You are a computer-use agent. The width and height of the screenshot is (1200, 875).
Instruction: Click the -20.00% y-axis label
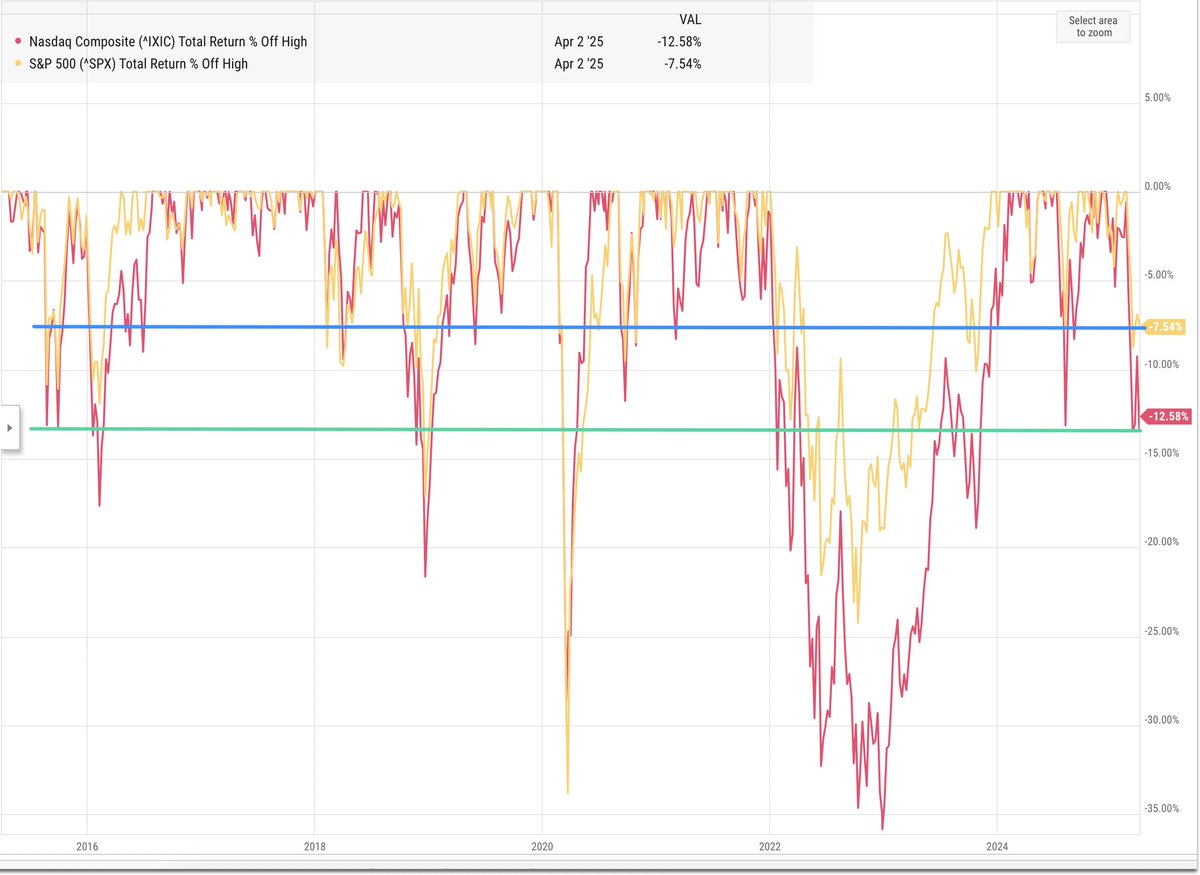click(1162, 542)
